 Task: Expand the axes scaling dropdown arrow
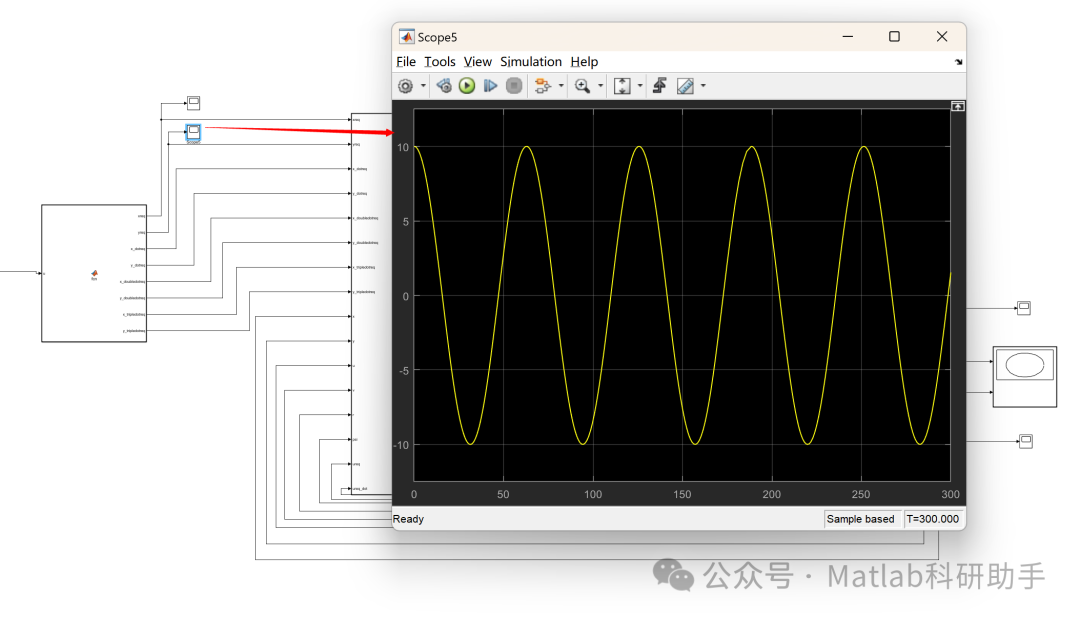pos(640,86)
